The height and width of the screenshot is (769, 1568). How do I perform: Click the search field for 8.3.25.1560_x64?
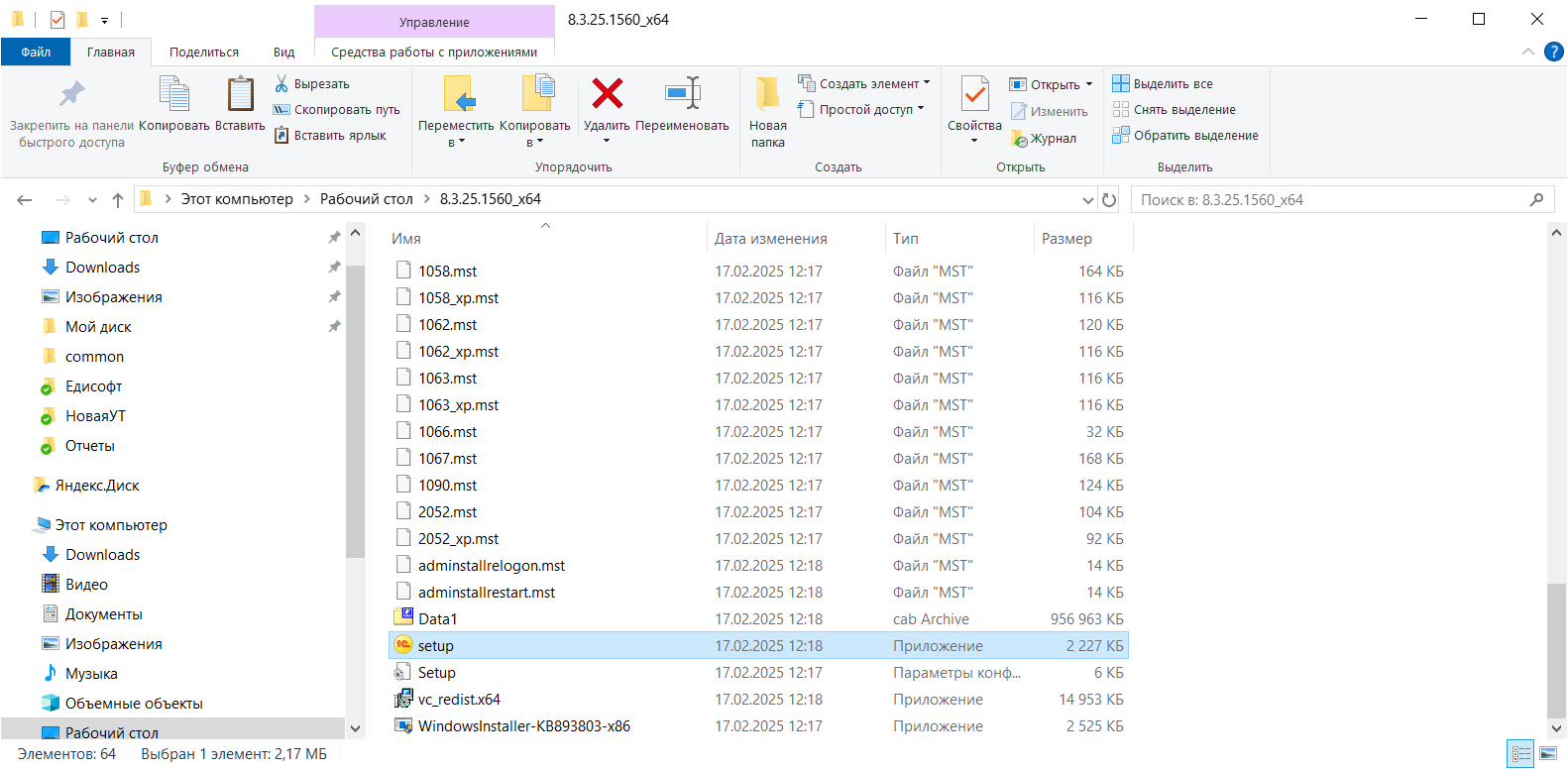tap(1328, 200)
